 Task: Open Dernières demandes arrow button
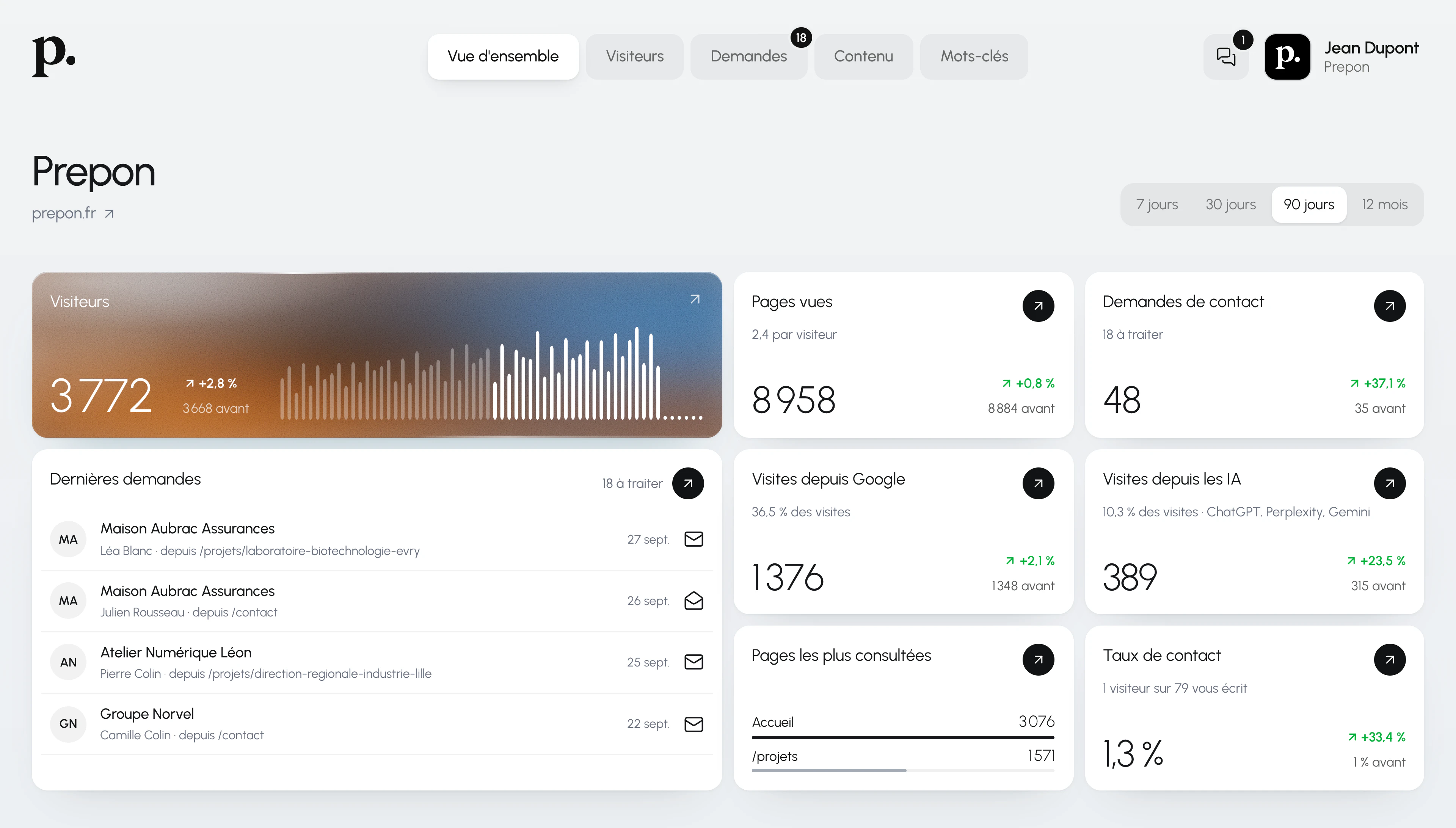(688, 483)
